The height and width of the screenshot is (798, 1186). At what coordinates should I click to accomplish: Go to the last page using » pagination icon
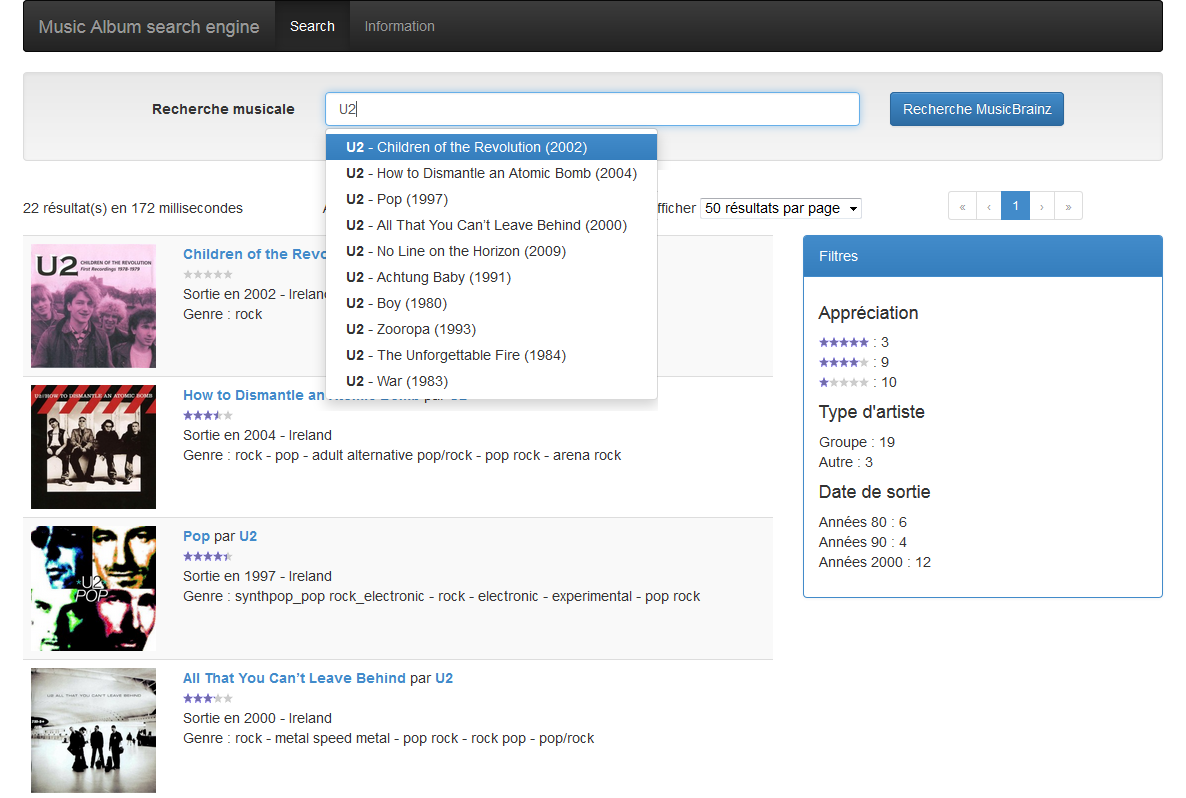tap(1068, 205)
